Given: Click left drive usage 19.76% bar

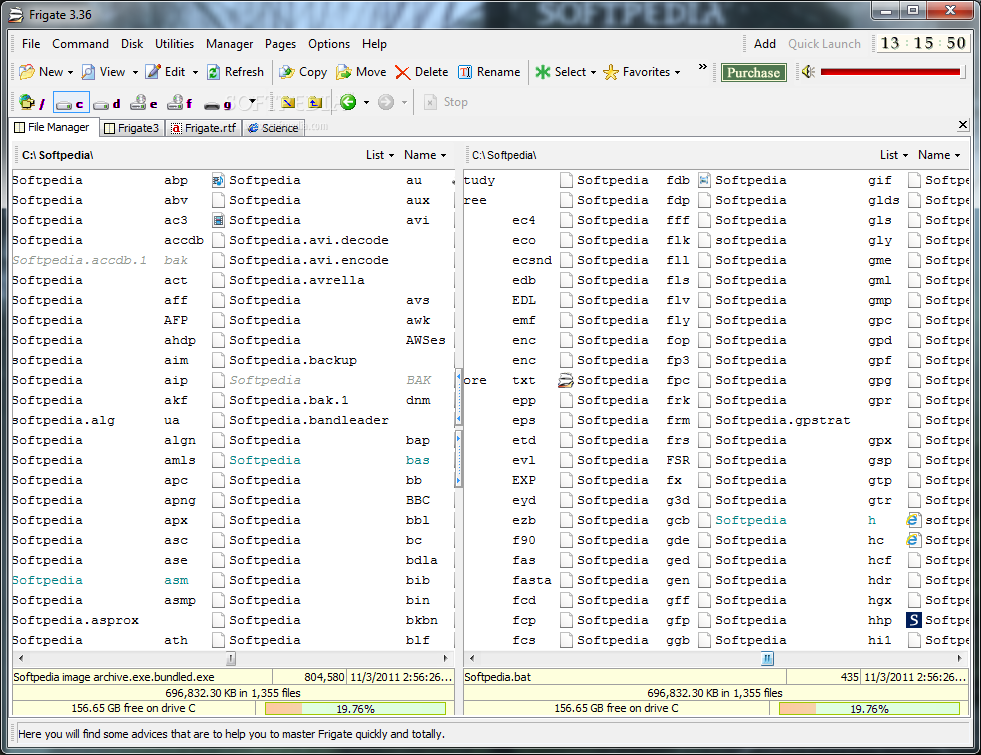Looking at the screenshot, I should 355,709.
